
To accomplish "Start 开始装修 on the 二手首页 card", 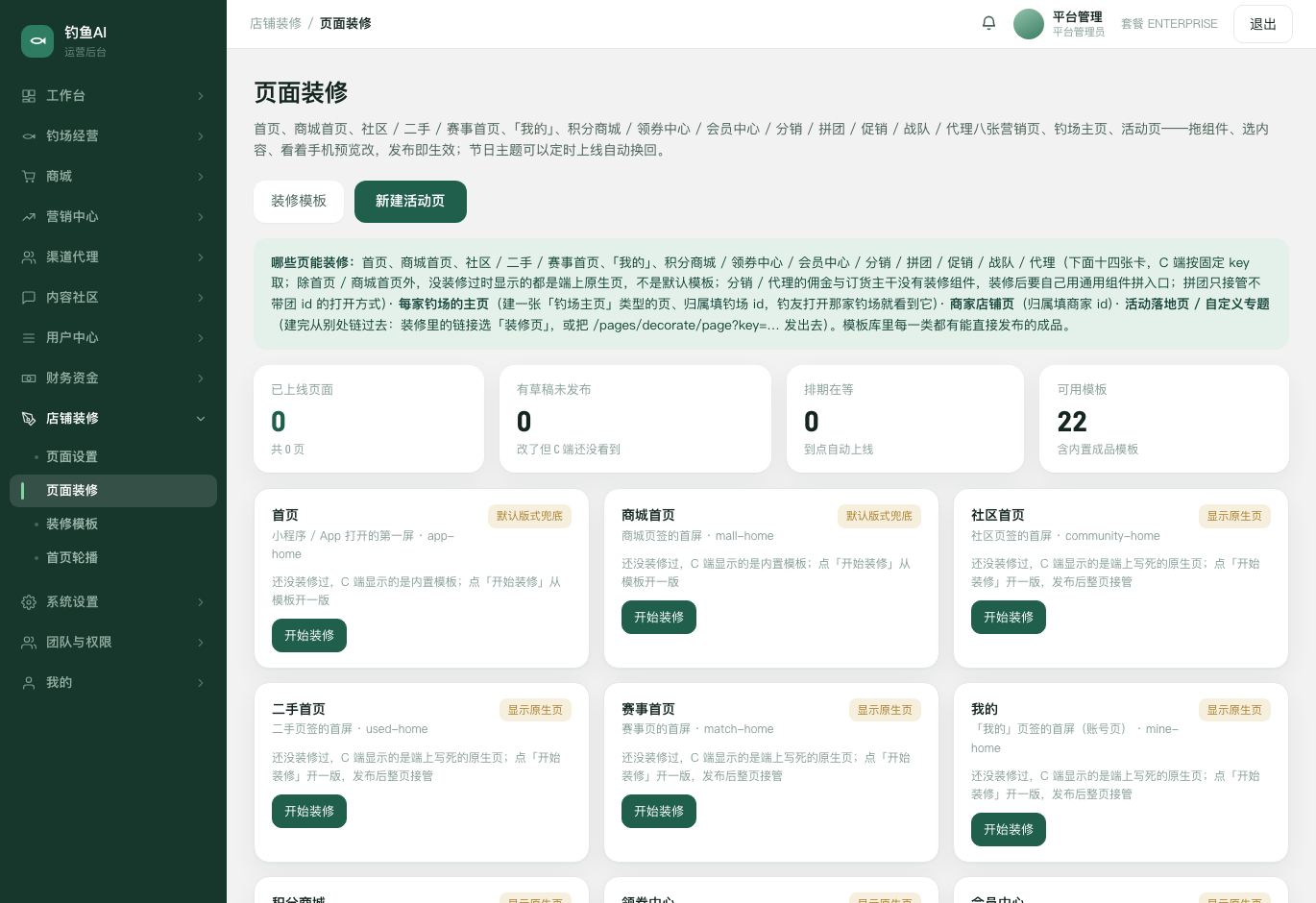I will [x=309, y=812].
